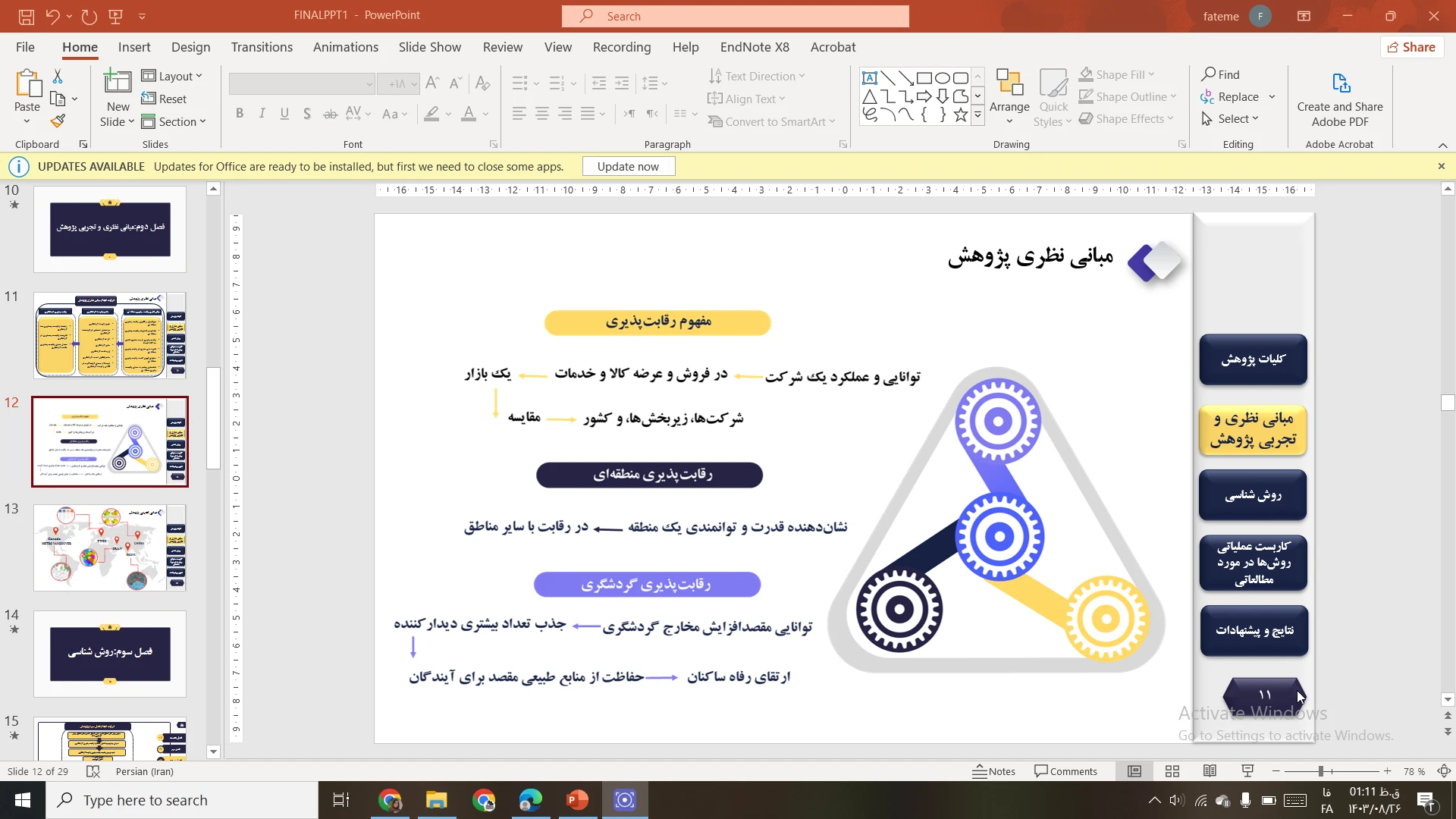Select the star shape in gallery
Image resolution: width=1456 pixels, height=819 pixels.
pos(961,115)
